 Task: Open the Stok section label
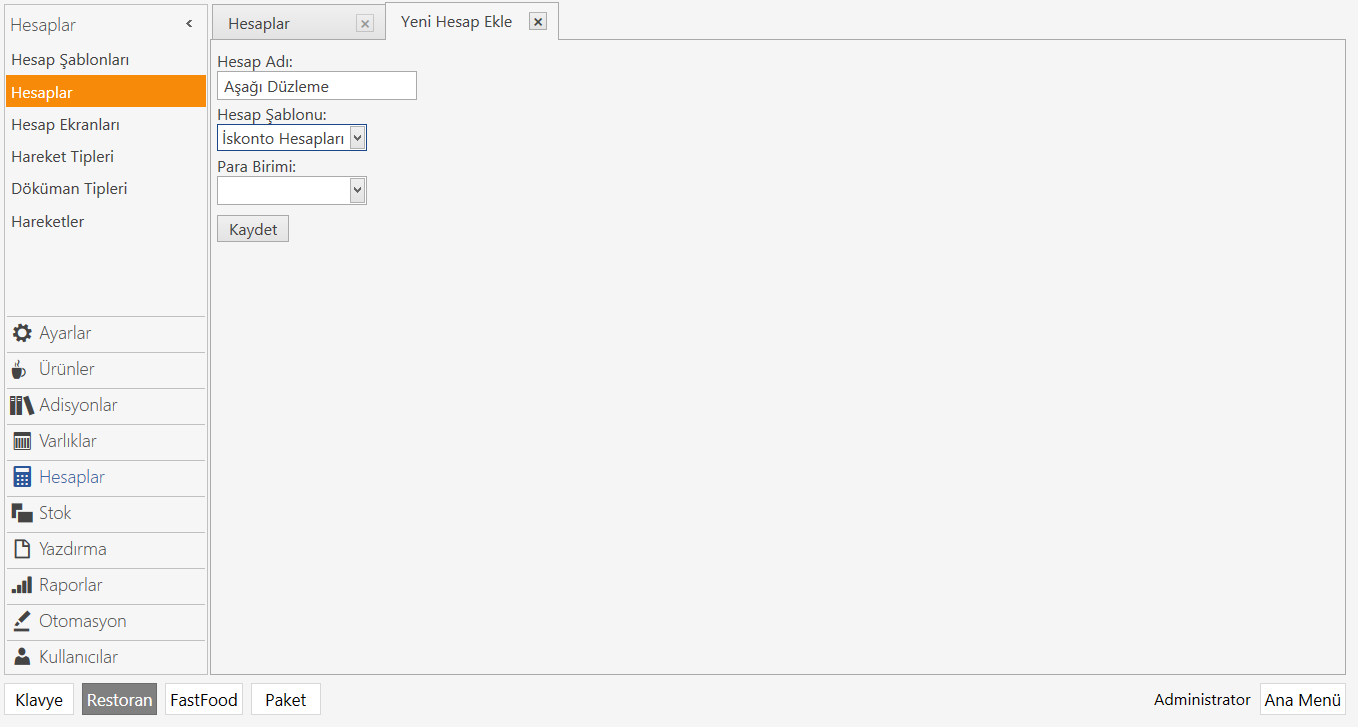[x=55, y=513]
